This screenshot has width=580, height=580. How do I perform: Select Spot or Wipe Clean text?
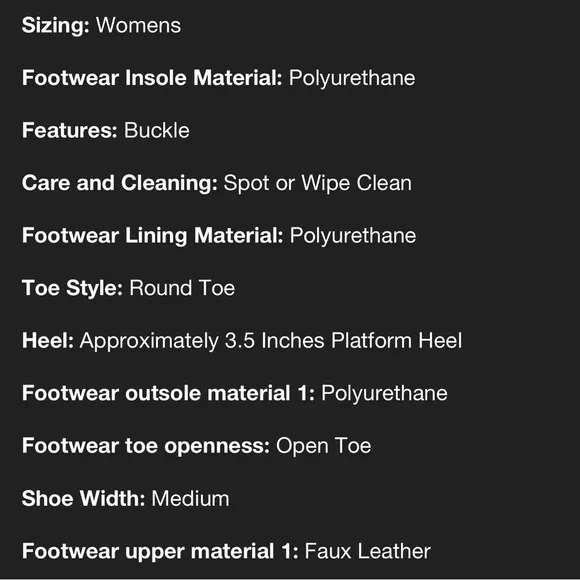(x=317, y=183)
